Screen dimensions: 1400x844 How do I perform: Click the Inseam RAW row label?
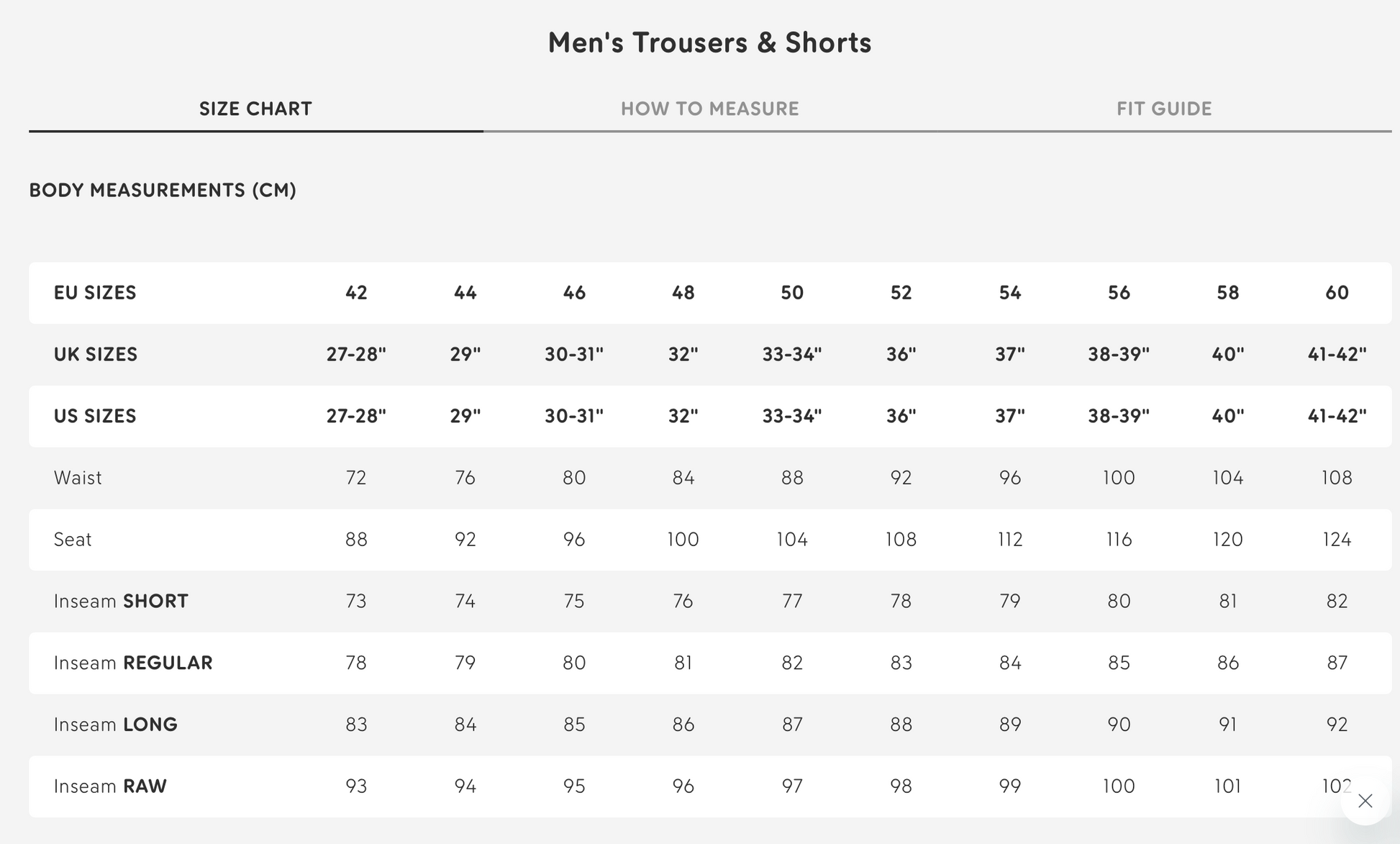(110, 786)
